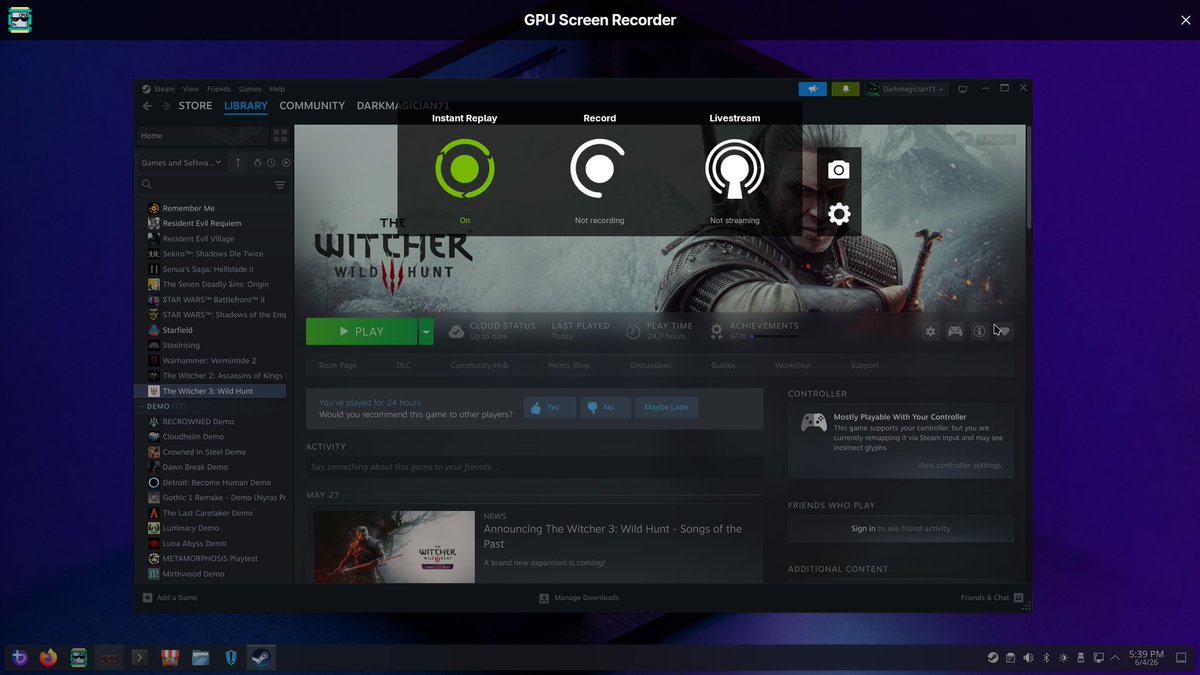Recommend the game with Yes thumbs-up

pyautogui.click(x=549, y=408)
